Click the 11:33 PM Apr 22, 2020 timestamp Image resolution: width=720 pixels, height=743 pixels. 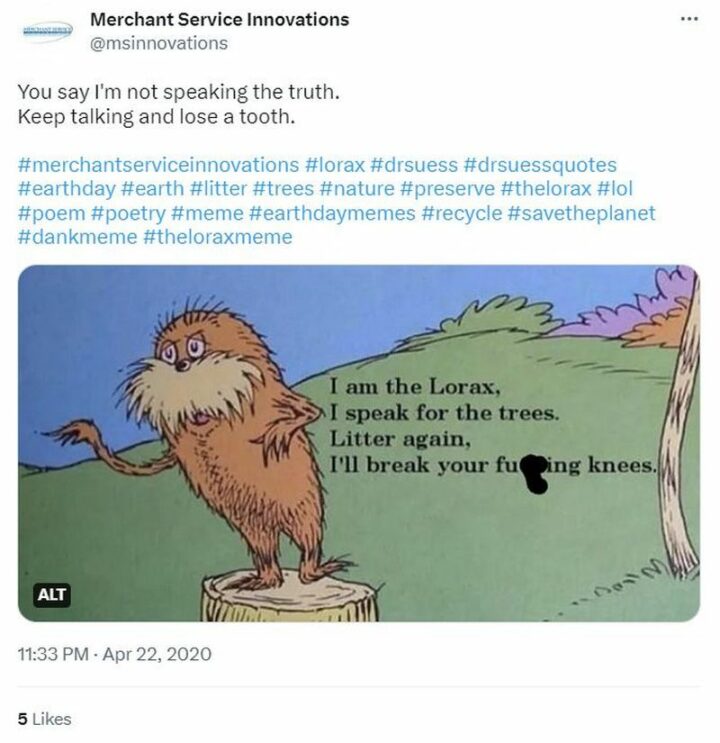114,654
